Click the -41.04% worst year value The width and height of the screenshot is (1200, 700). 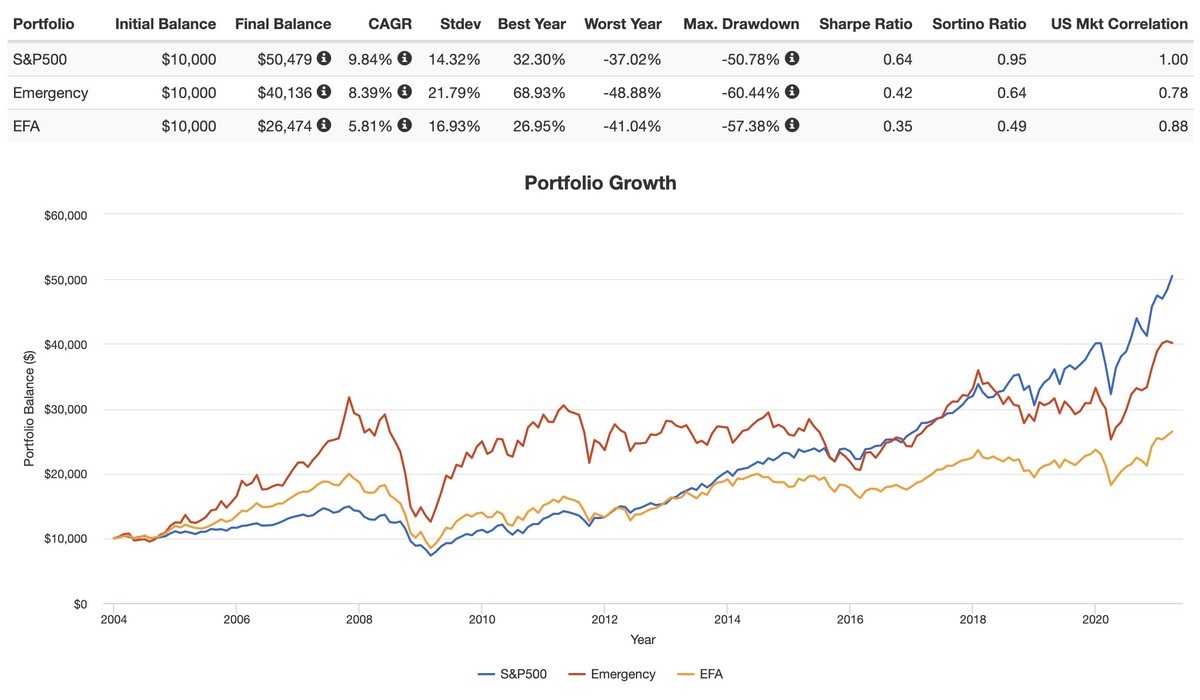tap(632, 127)
